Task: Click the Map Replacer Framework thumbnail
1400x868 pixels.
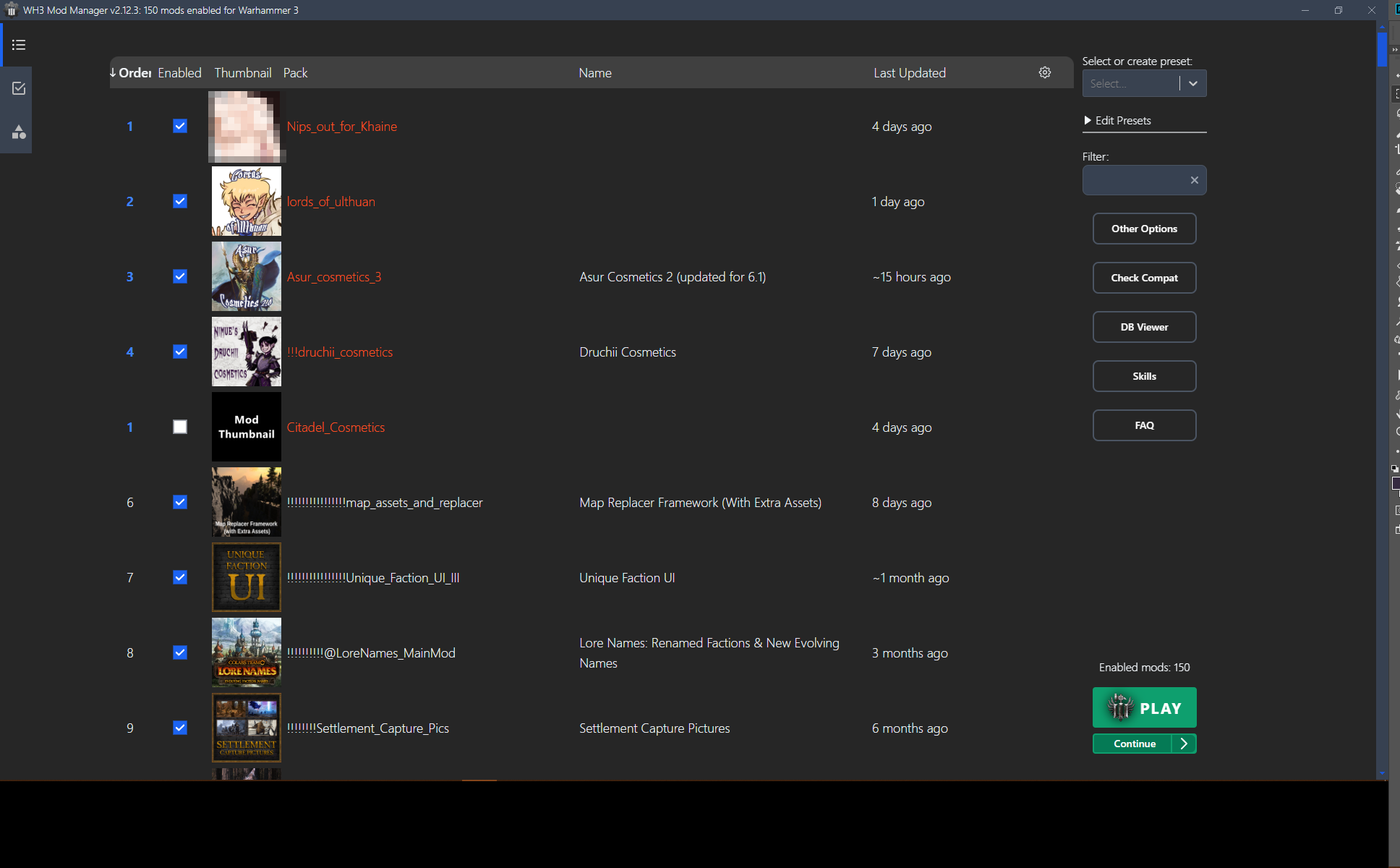Action: click(247, 502)
